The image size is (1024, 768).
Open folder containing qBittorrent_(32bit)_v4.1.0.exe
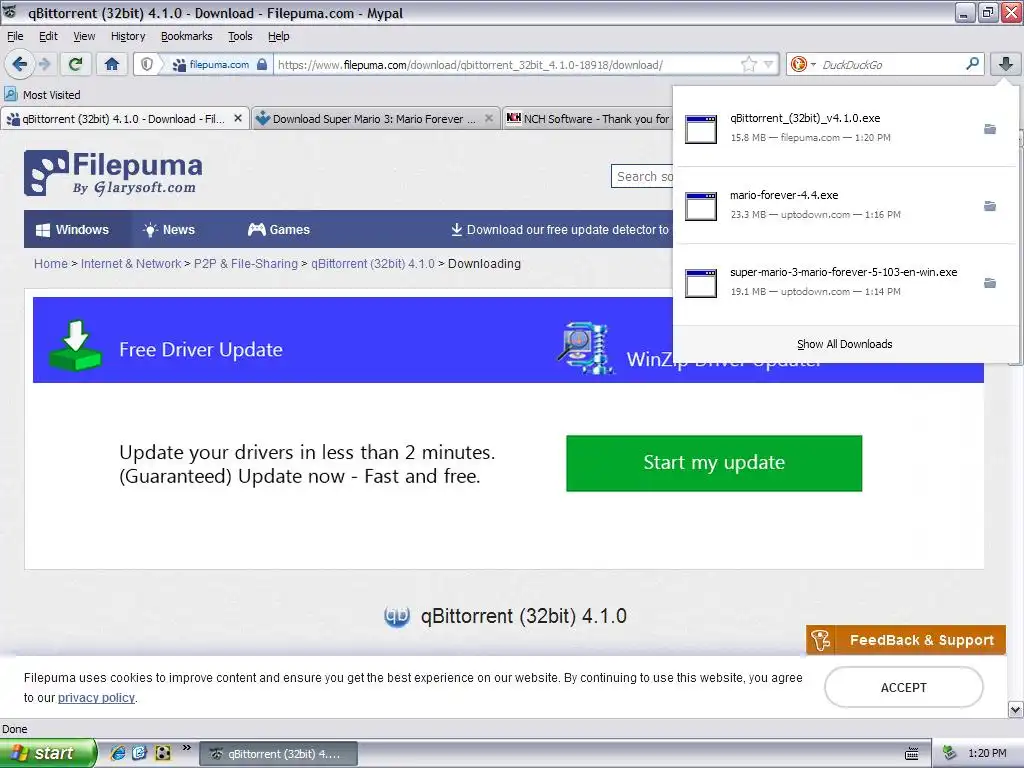pyautogui.click(x=990, y=129)
